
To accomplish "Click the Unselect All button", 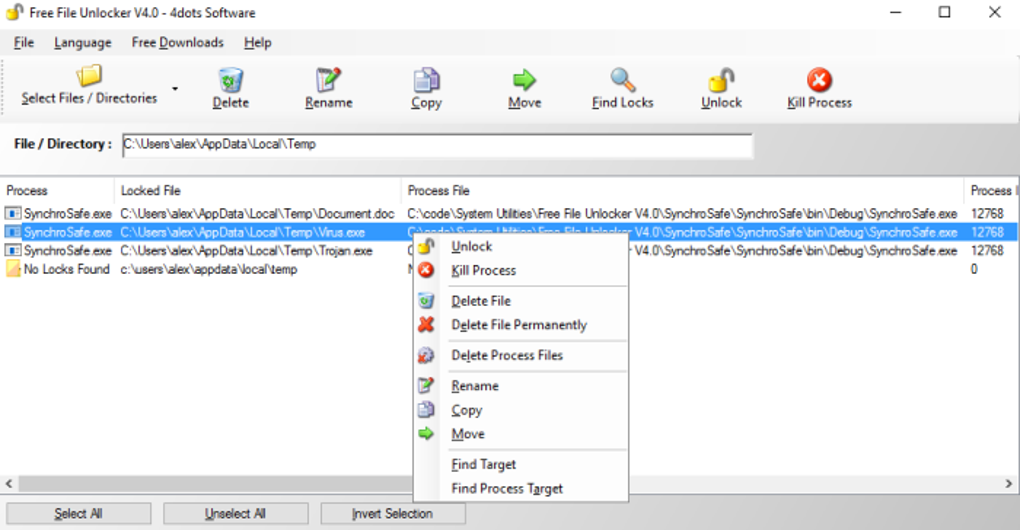I will [x=235, y=514].
